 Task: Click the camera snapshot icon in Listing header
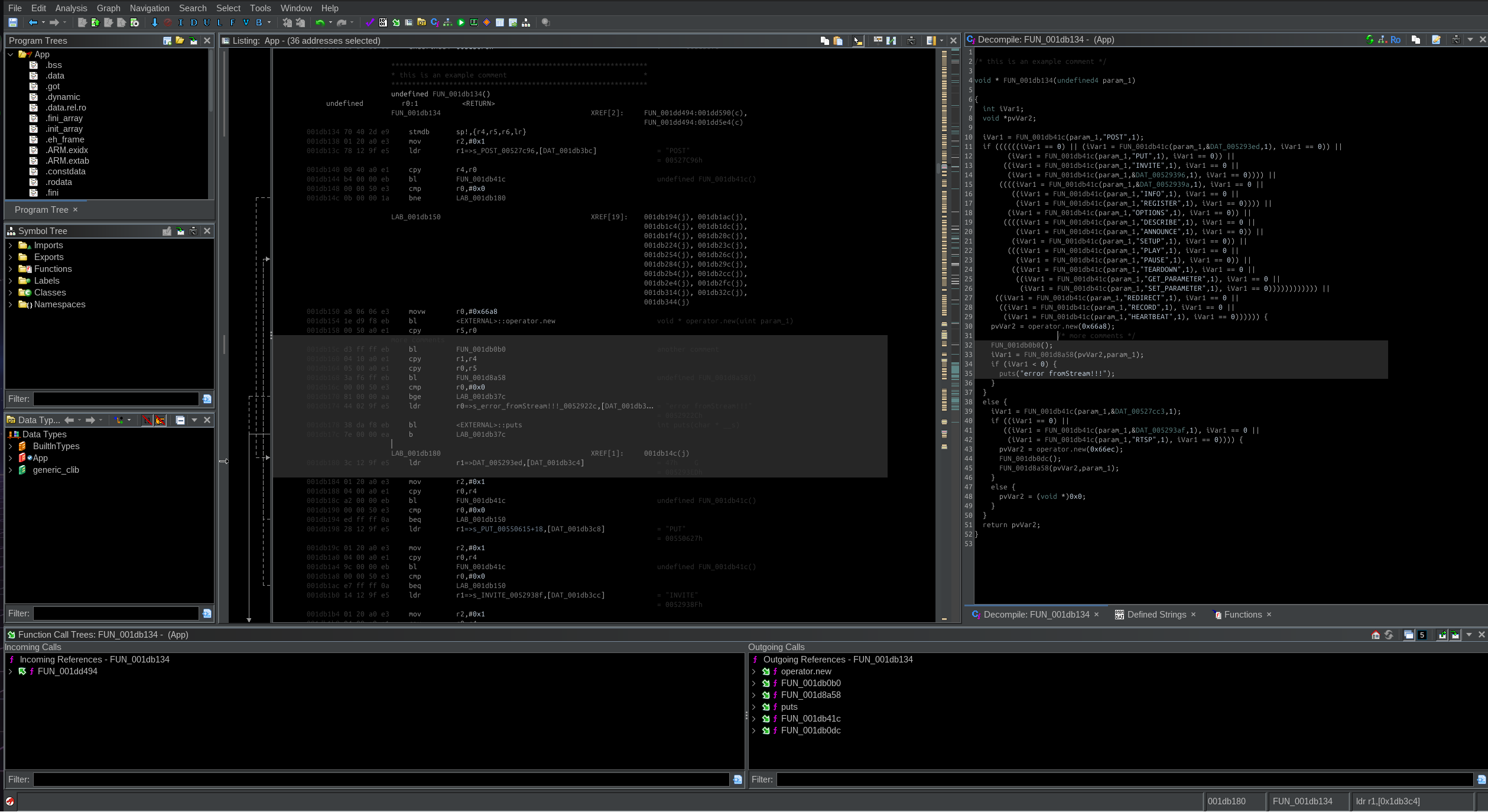[x=911, y=41]
